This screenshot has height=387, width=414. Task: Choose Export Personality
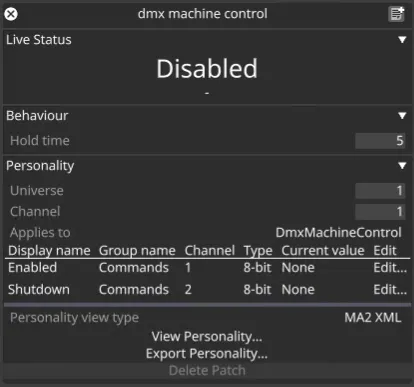coord(207,354)
